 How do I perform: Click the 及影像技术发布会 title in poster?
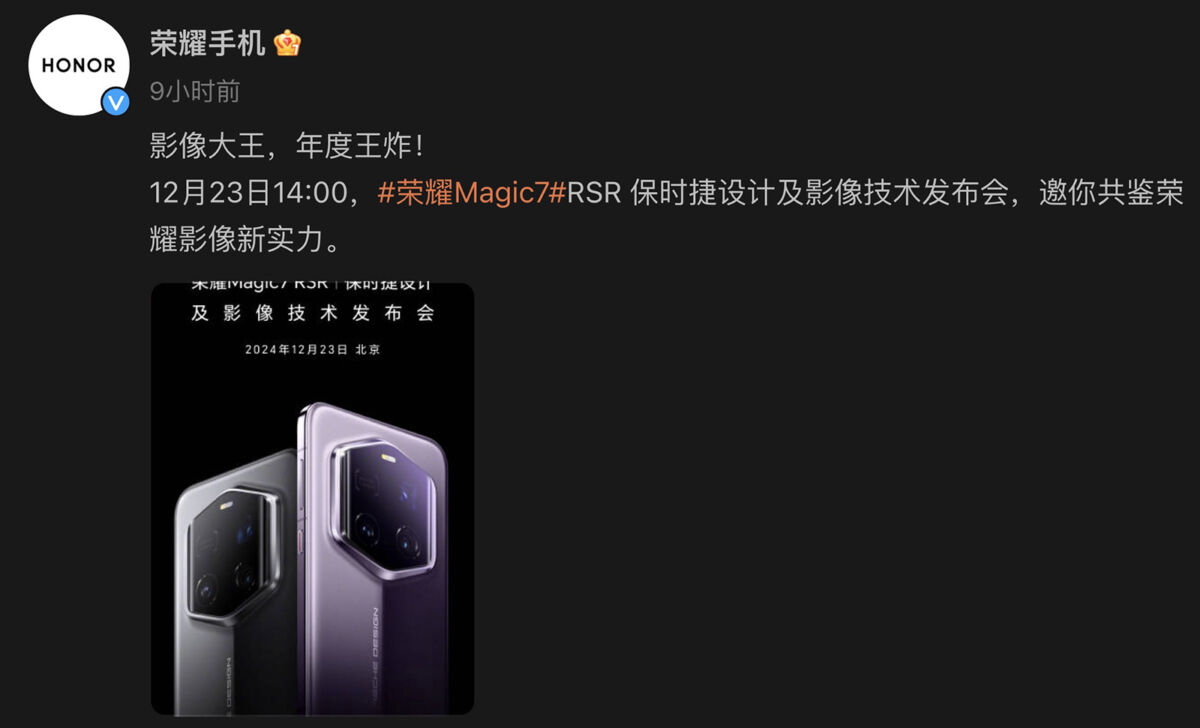pos(313,313)
